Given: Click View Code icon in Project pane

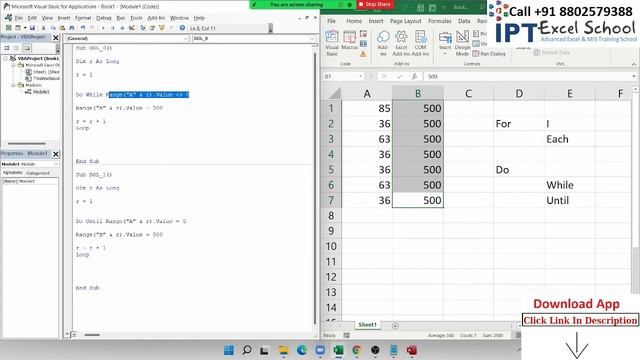Looking at the screenshot, I should (x=7, y=48).
